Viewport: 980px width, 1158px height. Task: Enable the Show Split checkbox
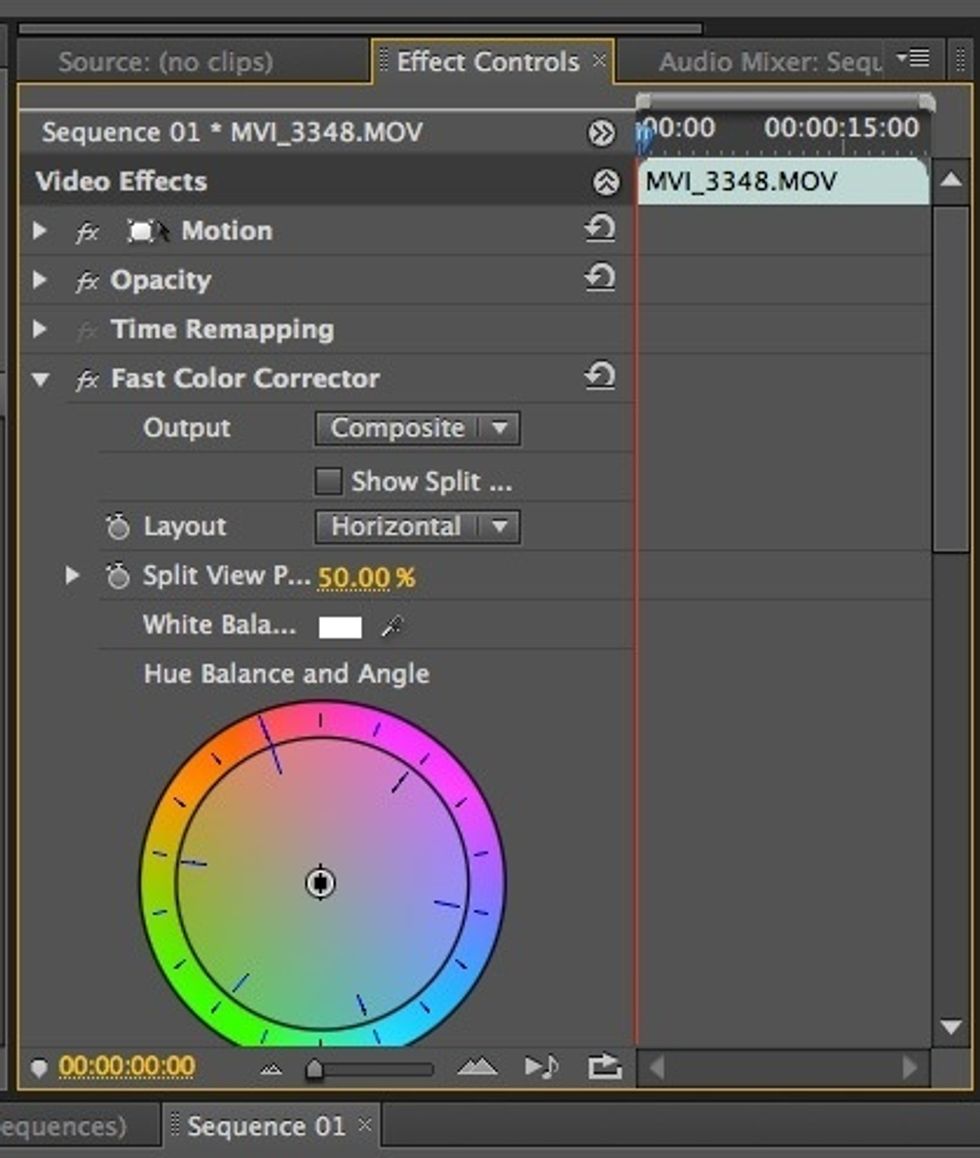(x=330, y=481)
